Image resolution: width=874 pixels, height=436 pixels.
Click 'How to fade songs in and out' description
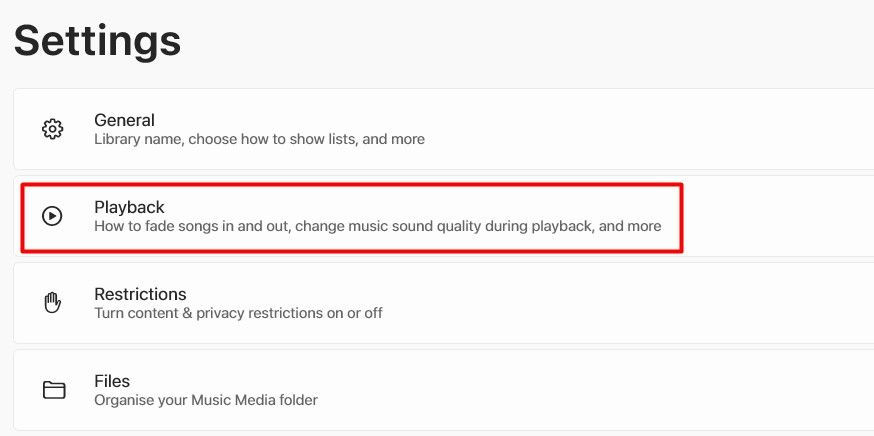[192, 226]
